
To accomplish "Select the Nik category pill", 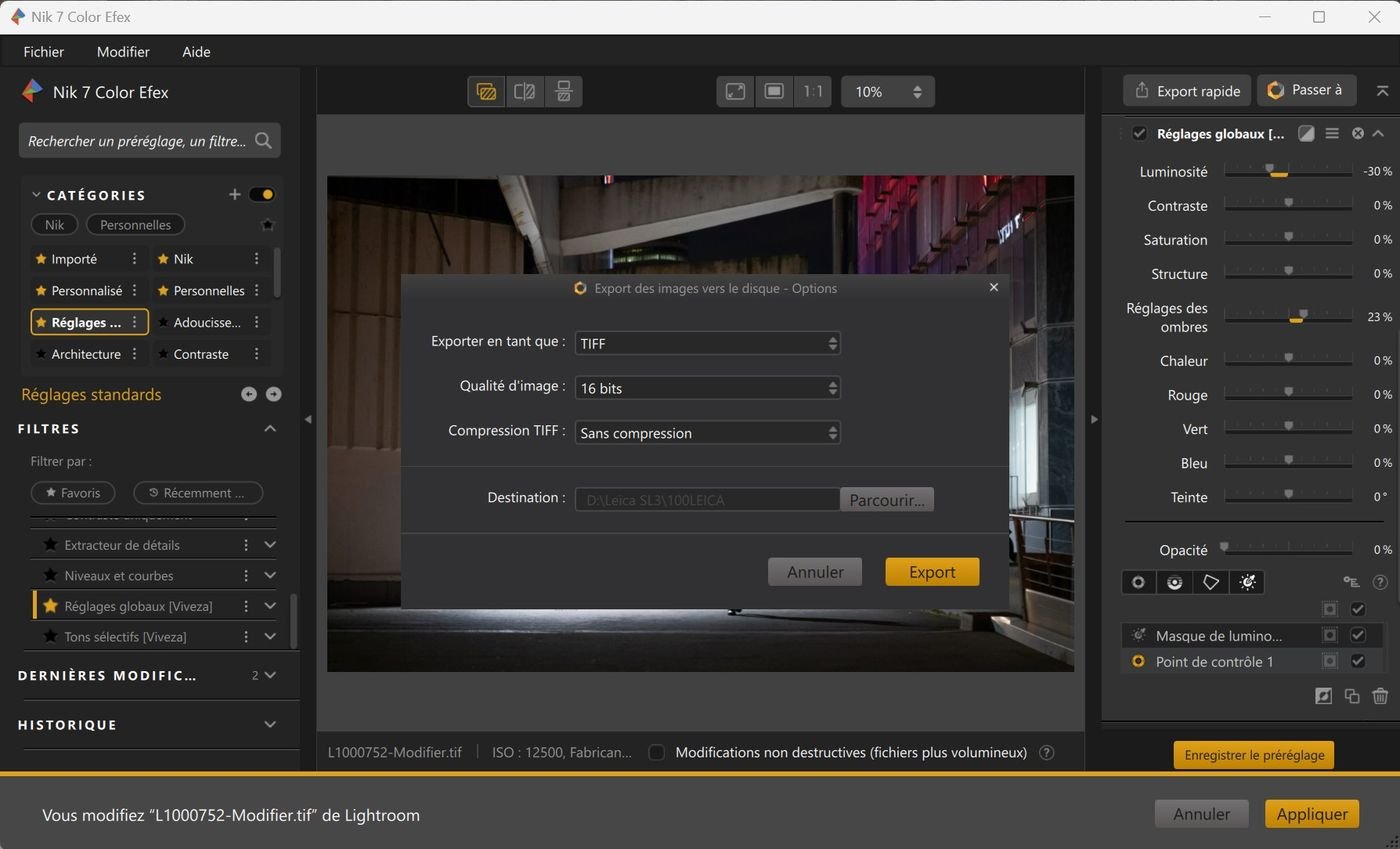I will click(x=55, y=225).
